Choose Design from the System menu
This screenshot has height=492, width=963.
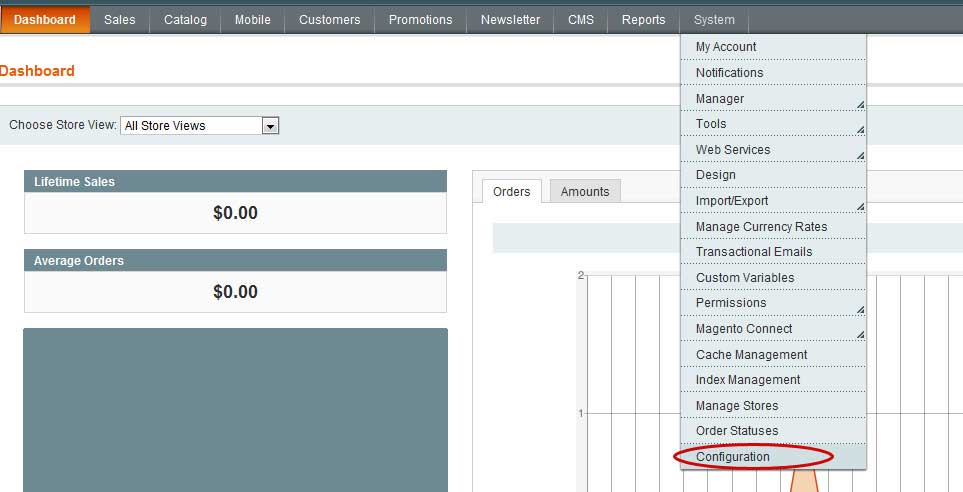pyautogui.click(x=773, y=175)
